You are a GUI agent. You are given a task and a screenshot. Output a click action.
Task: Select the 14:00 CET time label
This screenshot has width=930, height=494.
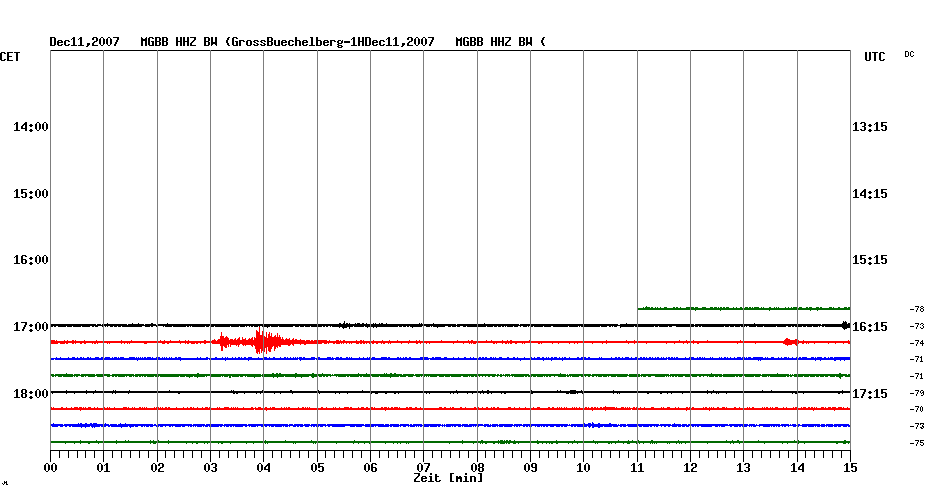(31, 127)
